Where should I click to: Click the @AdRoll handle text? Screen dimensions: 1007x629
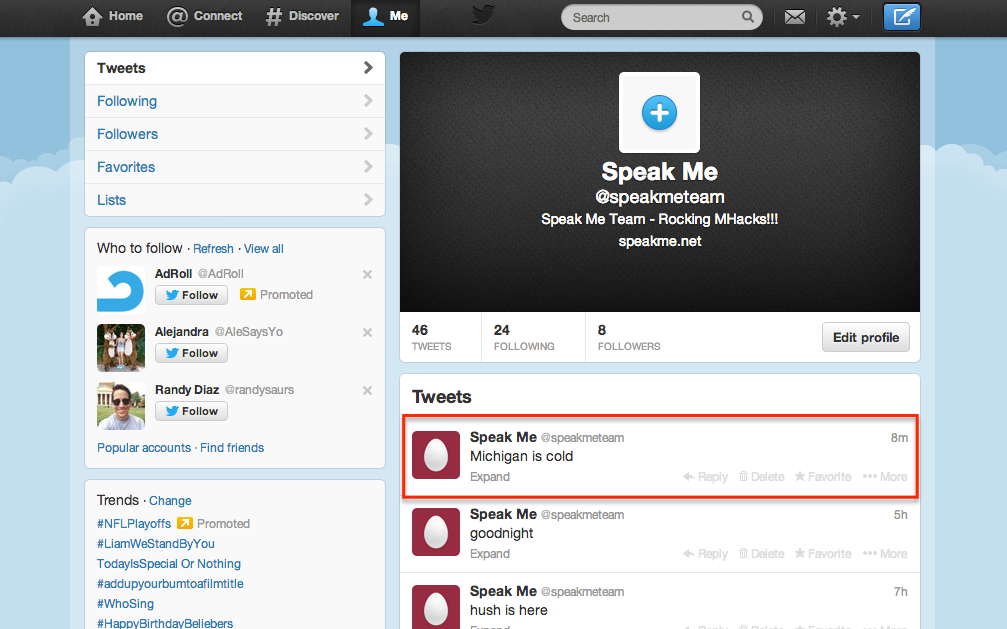[x=221, y=274]
